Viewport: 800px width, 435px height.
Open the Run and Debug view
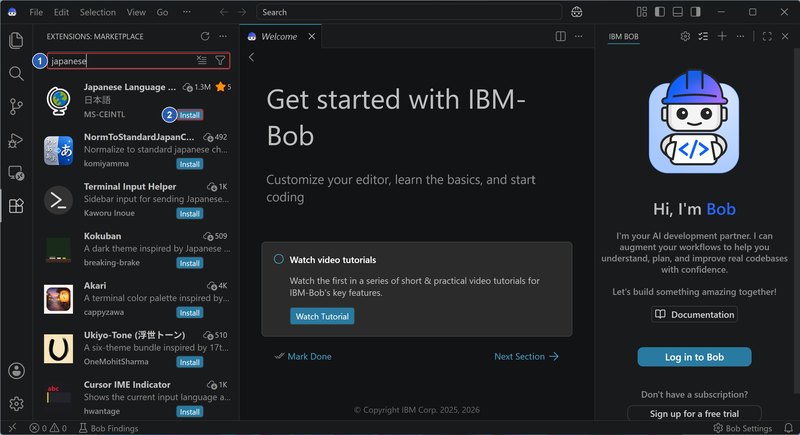pos(16,140)
